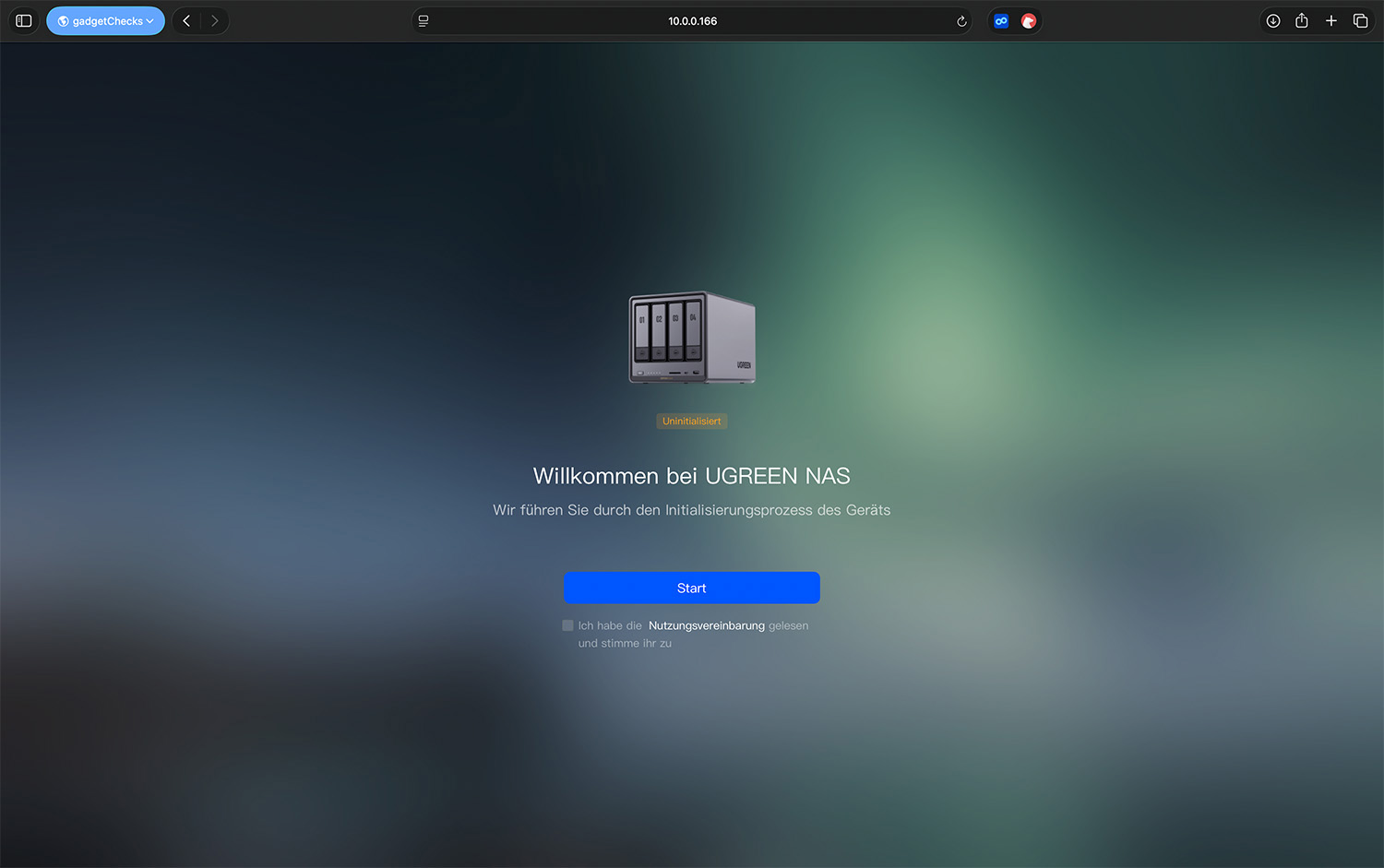
Task: Reload the page with the refresh icon
Action: pyautogui.click(x=961, y=21)
